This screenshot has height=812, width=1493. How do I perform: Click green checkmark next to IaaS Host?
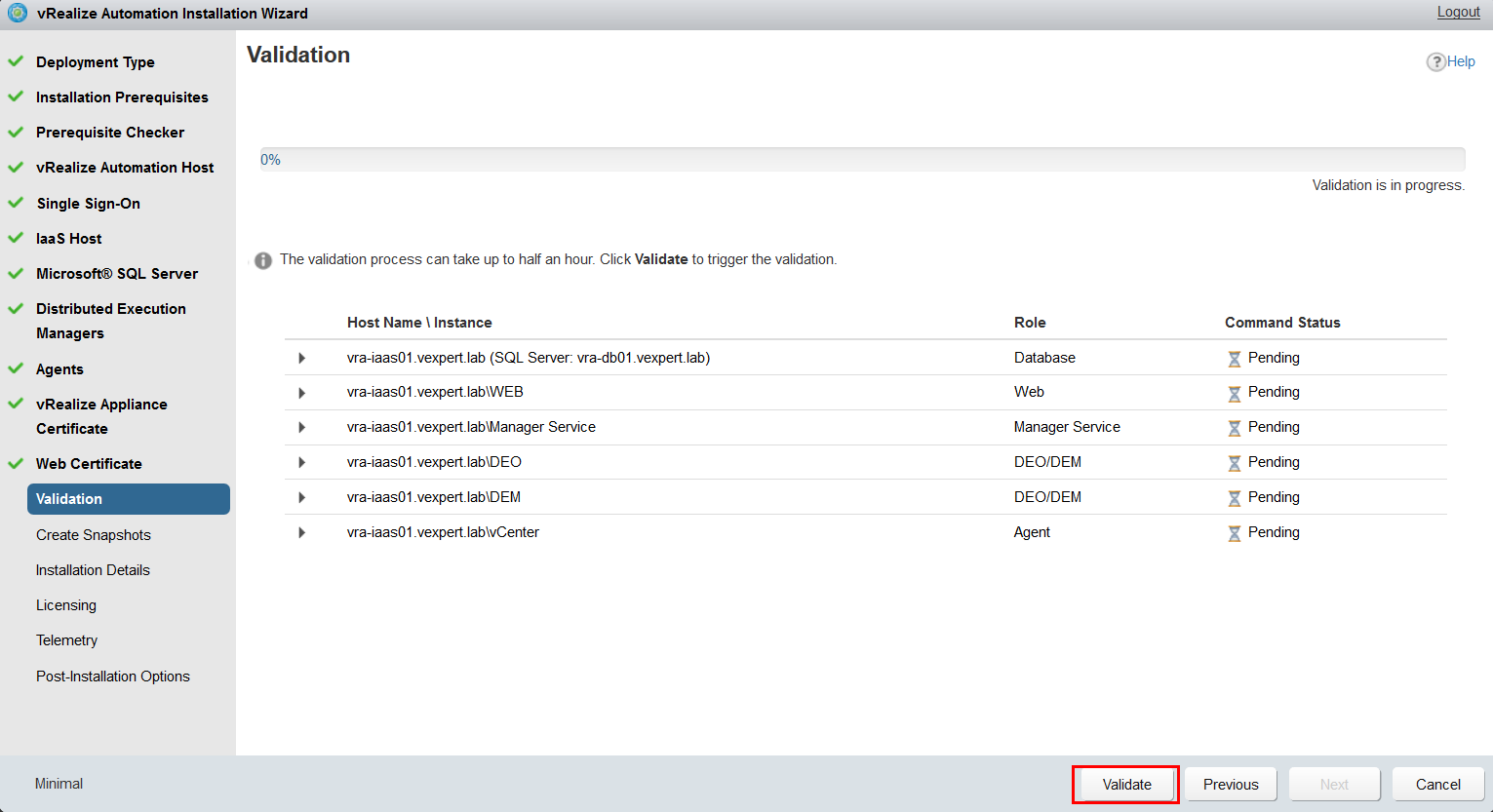coord(16,238)
